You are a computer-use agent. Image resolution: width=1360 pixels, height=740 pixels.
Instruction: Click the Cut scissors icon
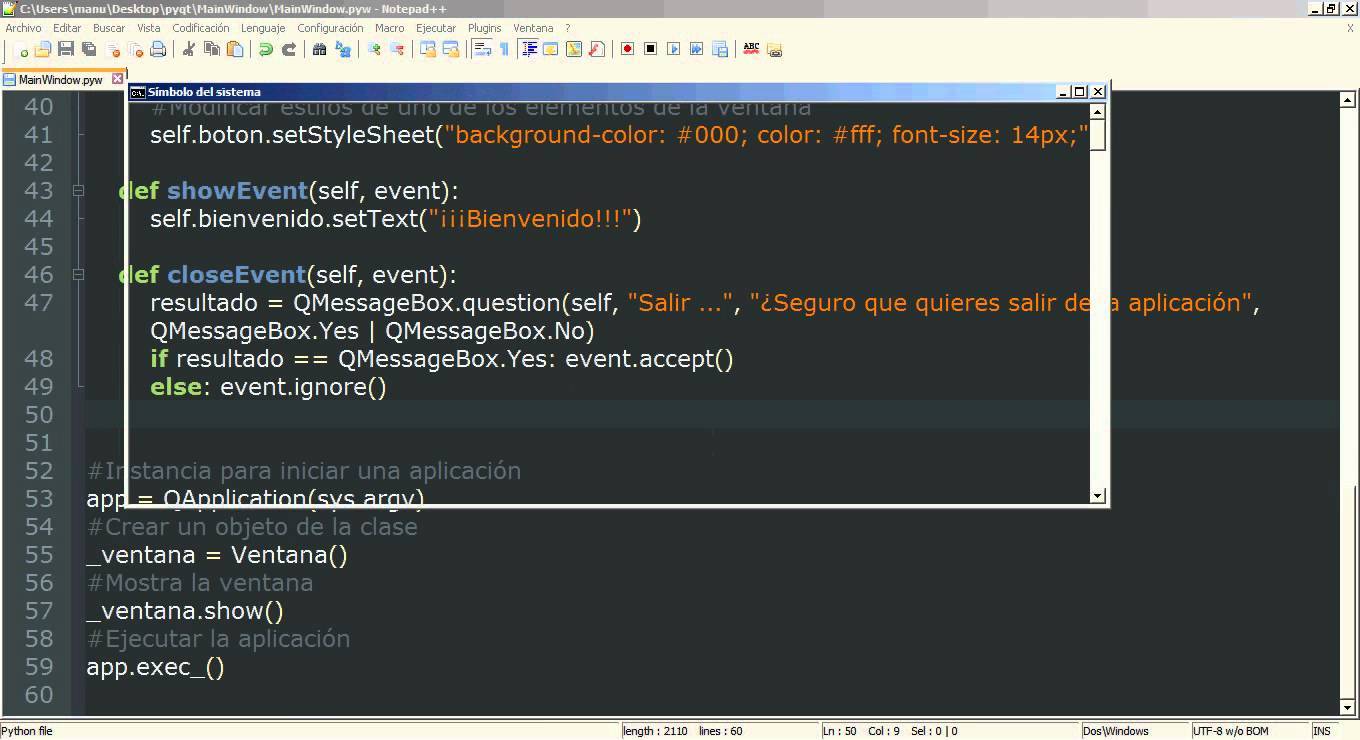pos(188,49)
